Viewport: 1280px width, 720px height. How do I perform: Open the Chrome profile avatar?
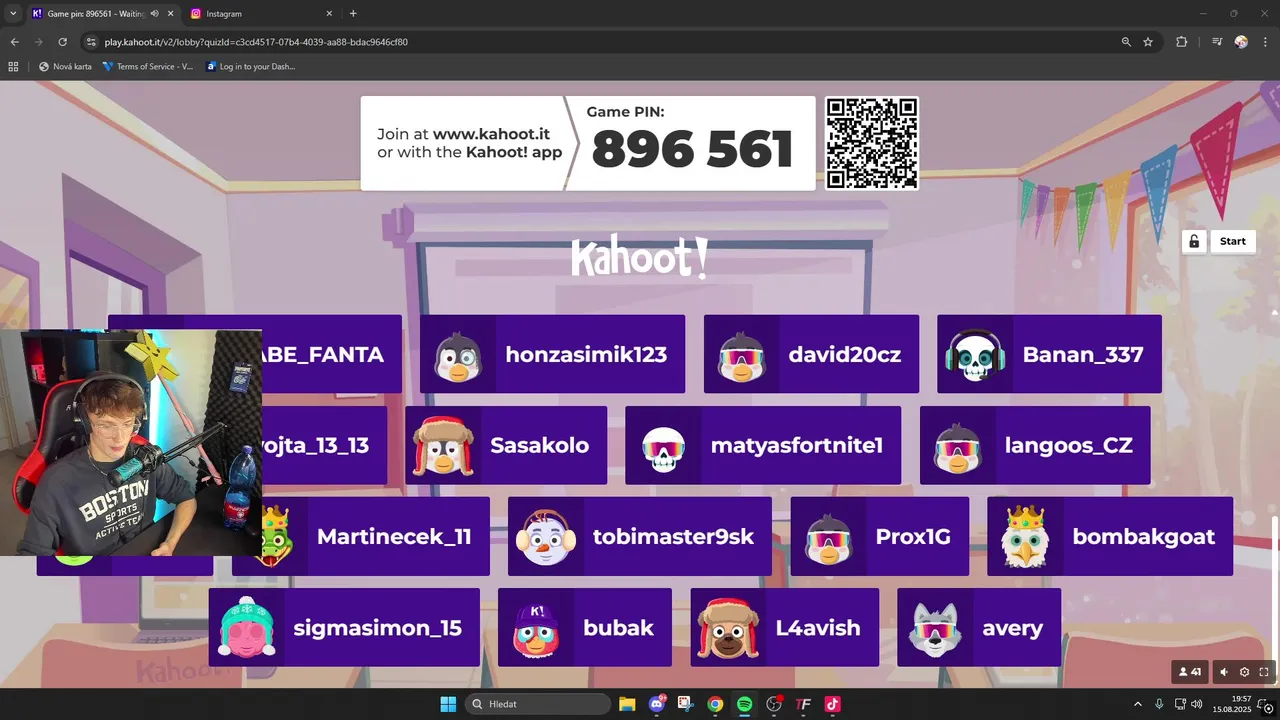pos(1241,42)
